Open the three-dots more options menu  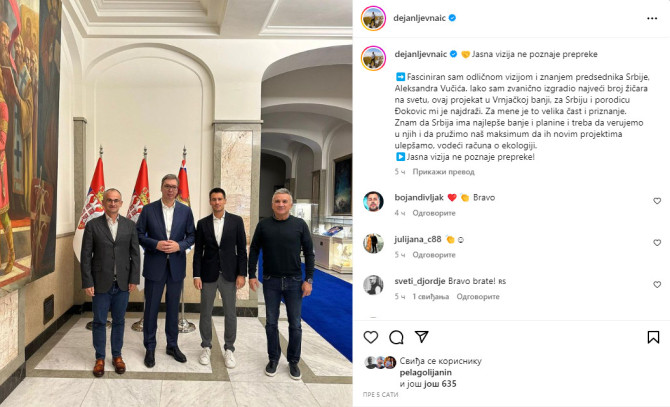click(x=652, y=18)
